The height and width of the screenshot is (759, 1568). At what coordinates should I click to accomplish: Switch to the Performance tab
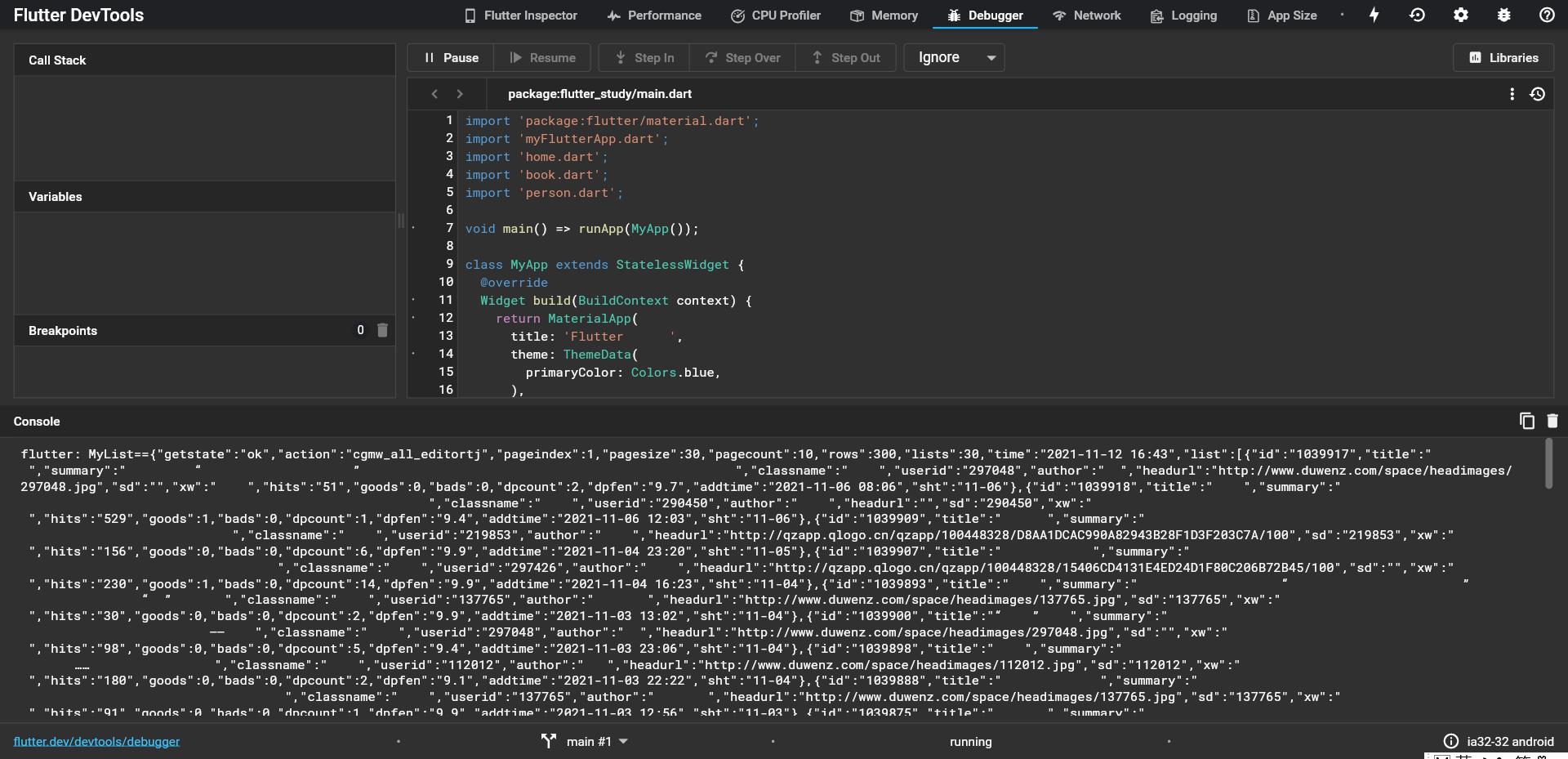click(x=654, y=16)
